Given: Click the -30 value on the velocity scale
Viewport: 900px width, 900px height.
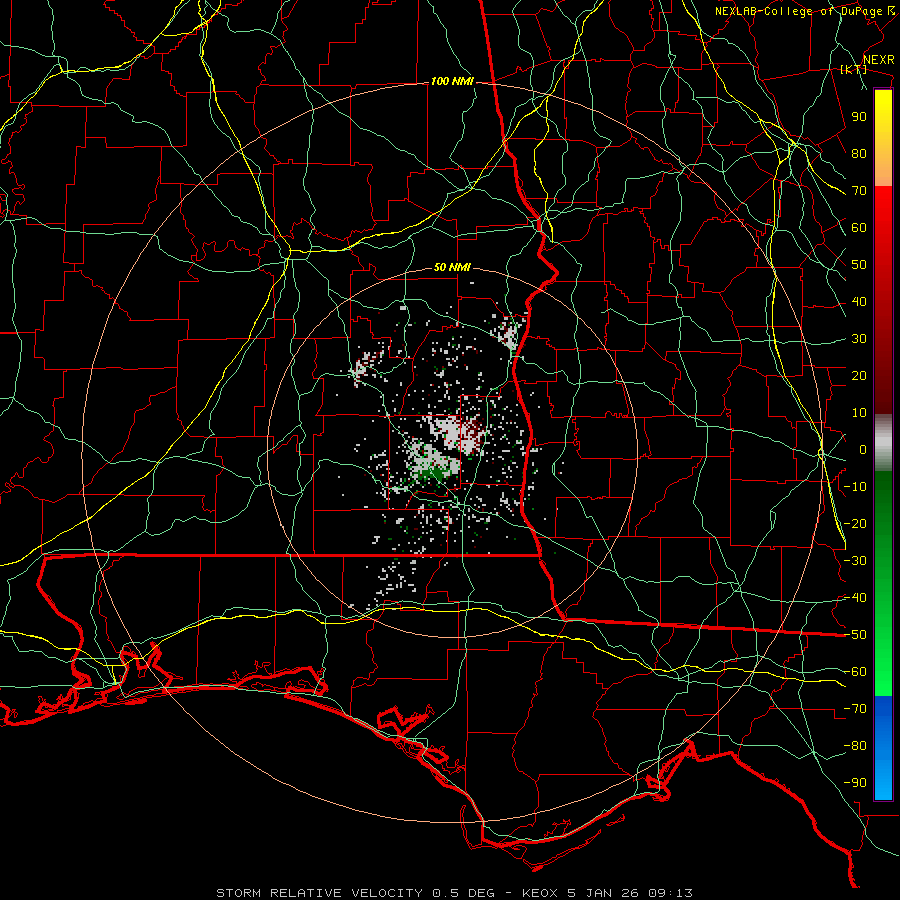Looking at the screenshot, I should tap(855, 561).
